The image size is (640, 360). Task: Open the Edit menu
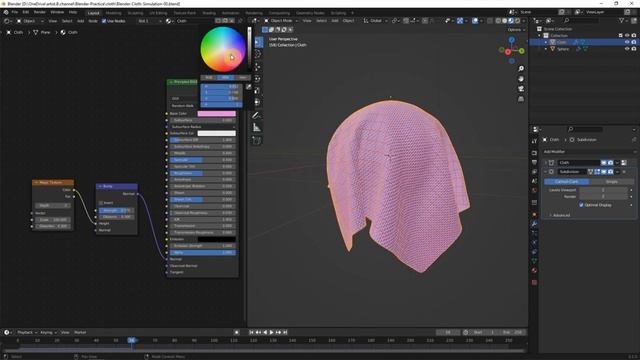coord(26,12)
